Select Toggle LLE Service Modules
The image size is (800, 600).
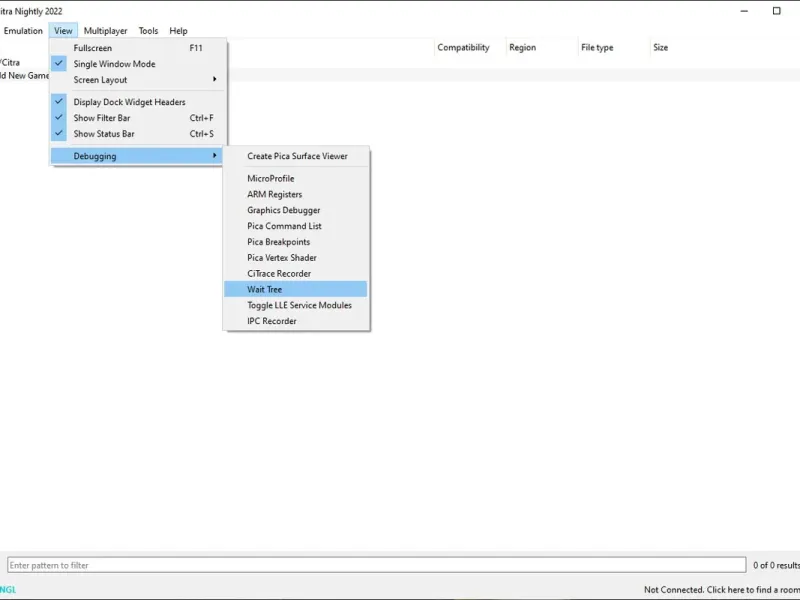click(x=296, y=305)
